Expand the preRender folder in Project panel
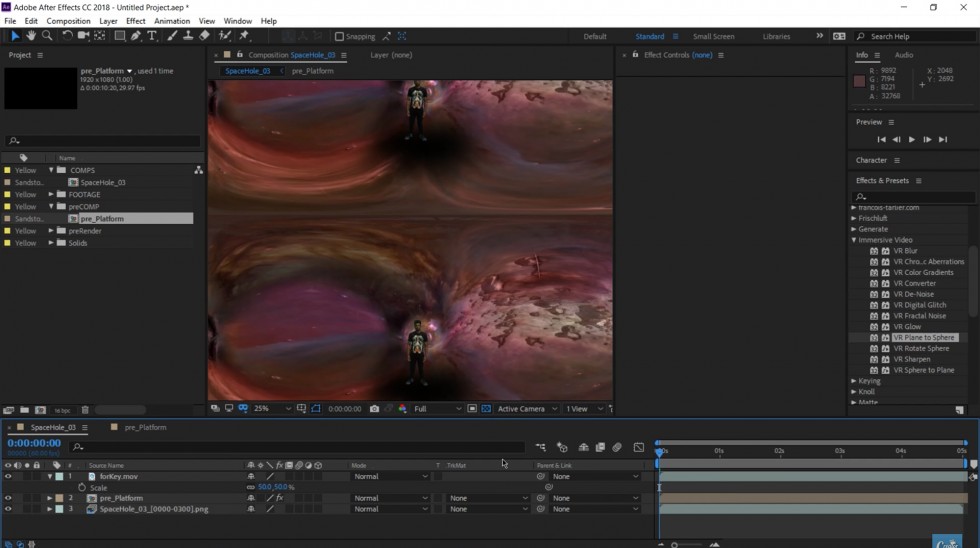980x548 pixels. pos(51,231)
